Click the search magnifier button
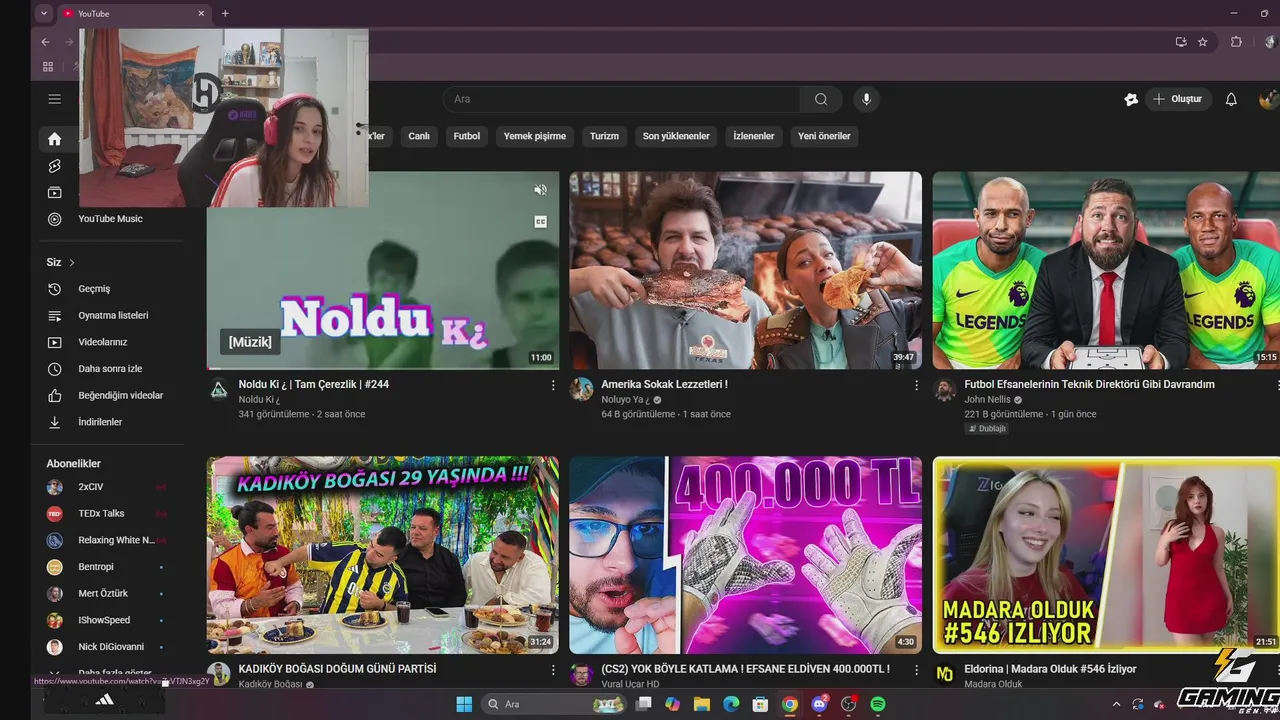 point(821,99)
